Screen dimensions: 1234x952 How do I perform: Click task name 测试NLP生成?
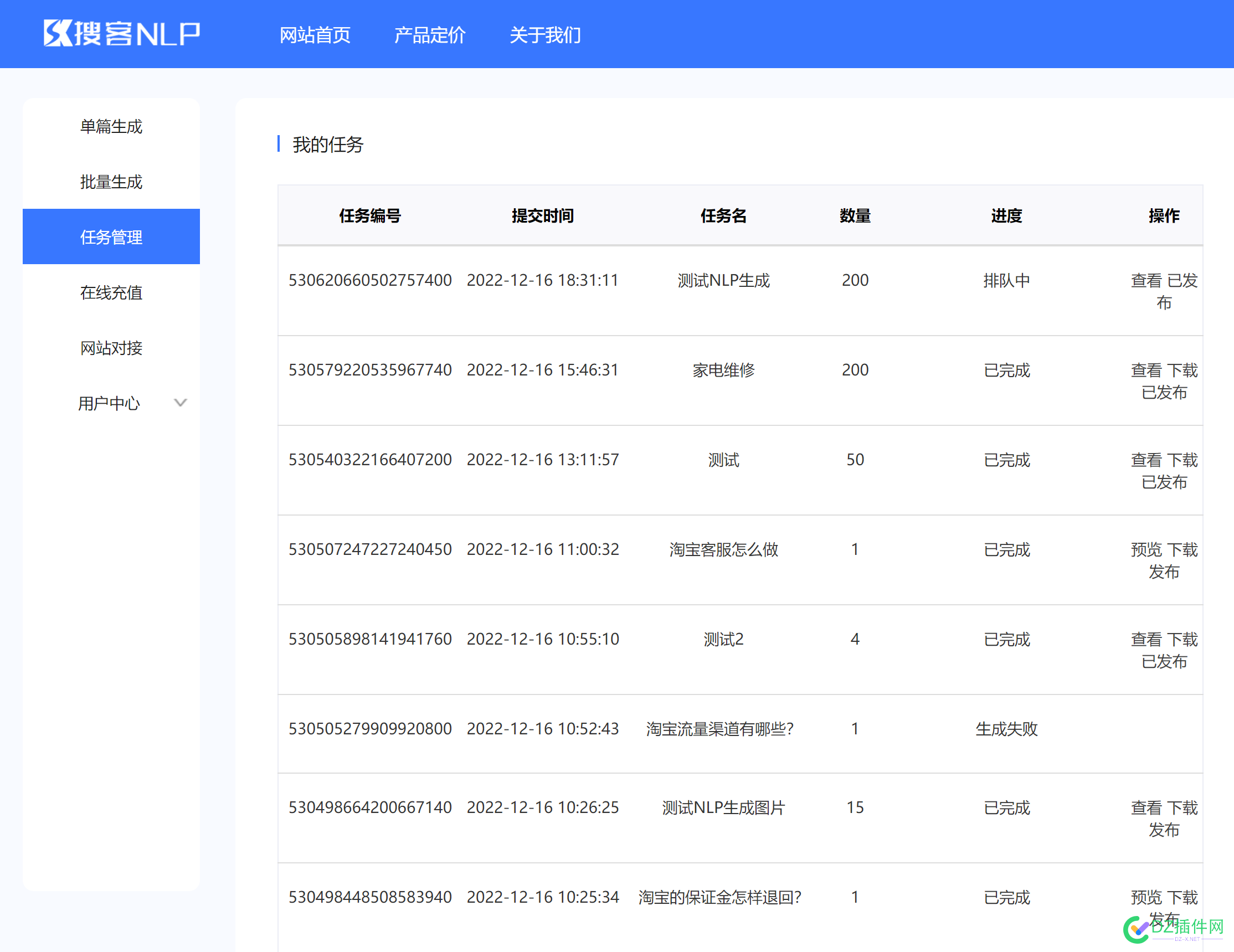point(723,280)
